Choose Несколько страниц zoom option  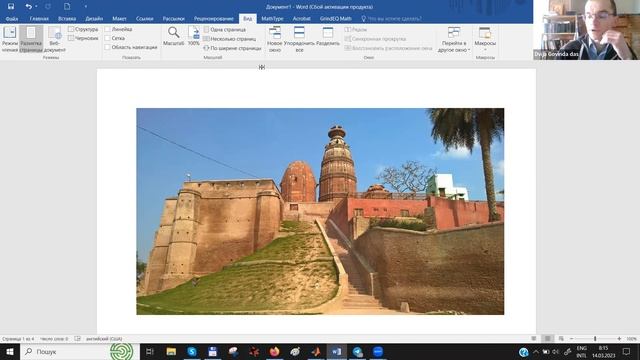click(x=229, y=39)
